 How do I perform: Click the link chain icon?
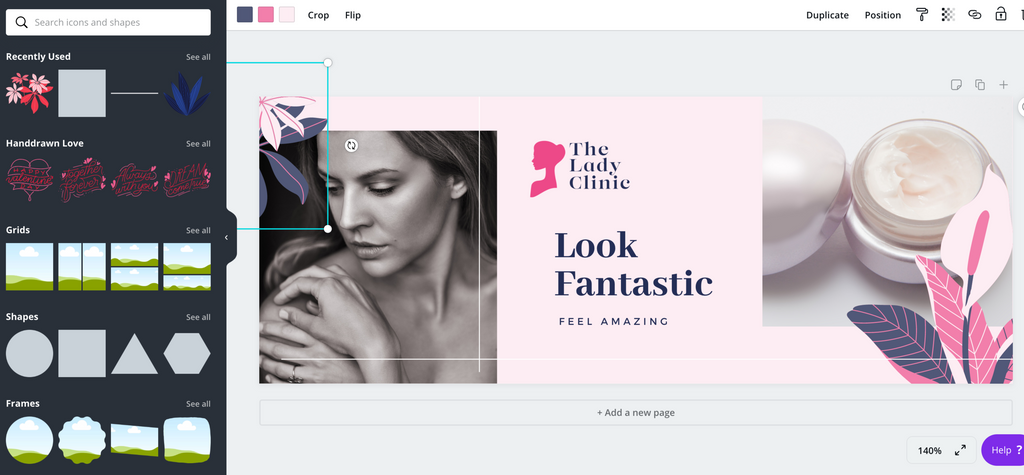pyautogui.click(x=974, y=15)
